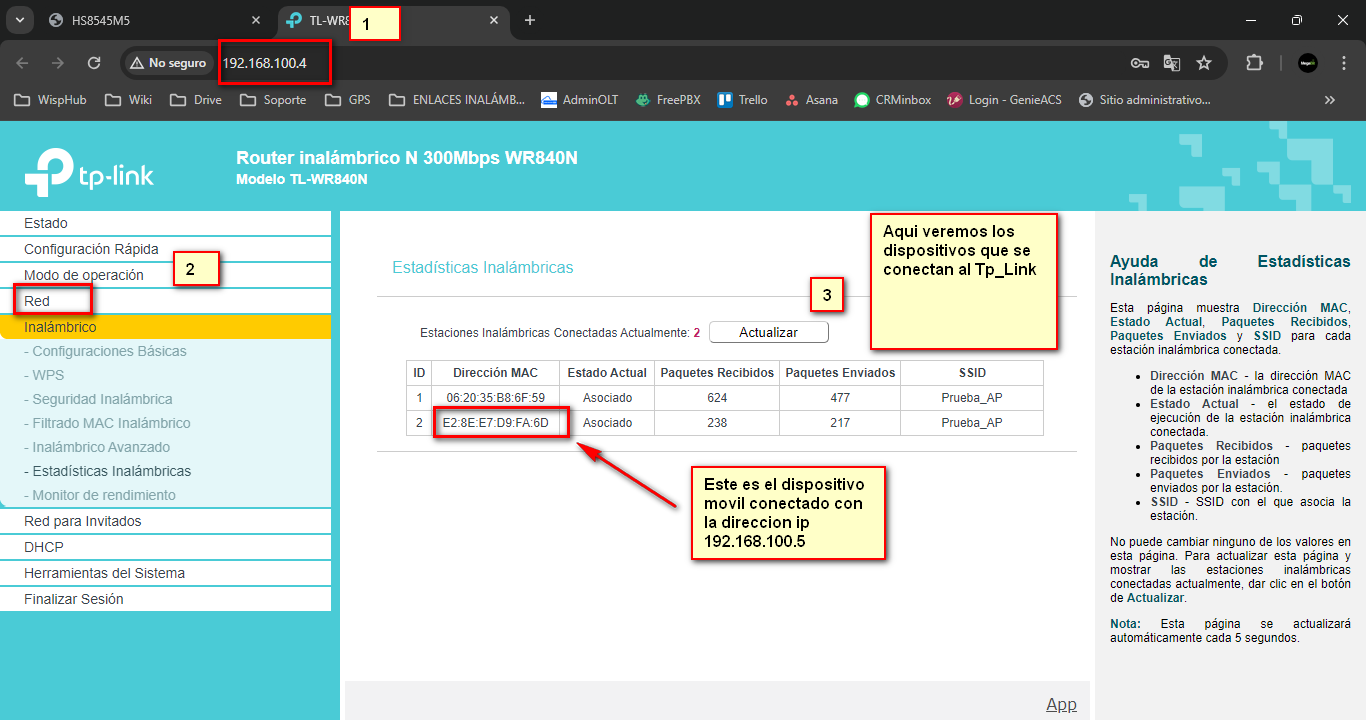Open the Drive bookmark folder
Viewport: 1366px width, 720px height.
pos(196,100)
